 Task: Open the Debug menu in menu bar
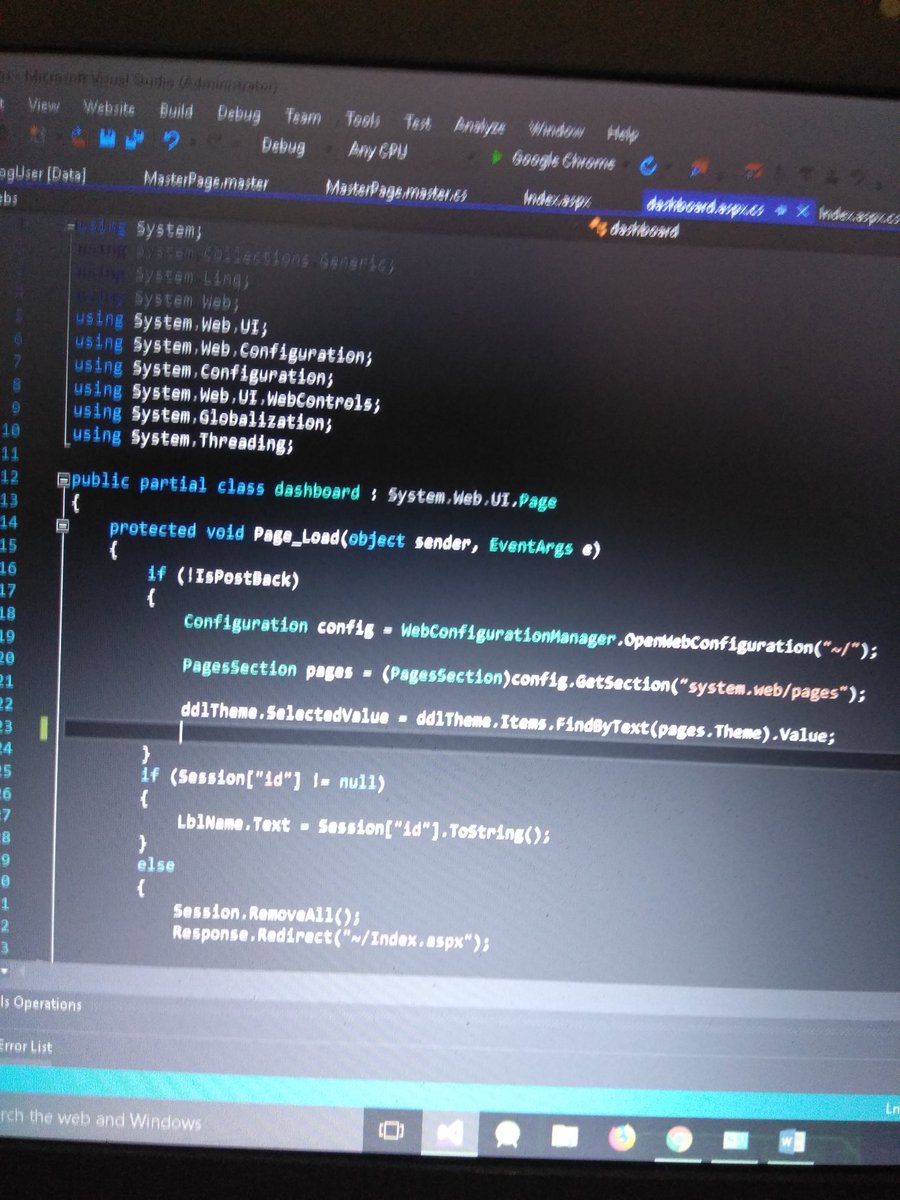click(238, 114)
